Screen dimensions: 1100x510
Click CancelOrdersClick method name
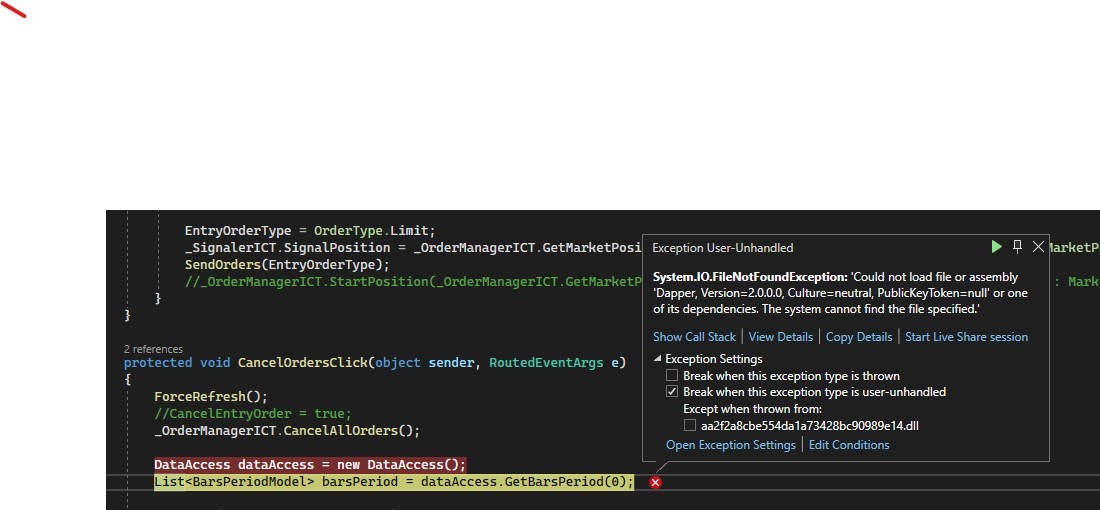(302, 363)
